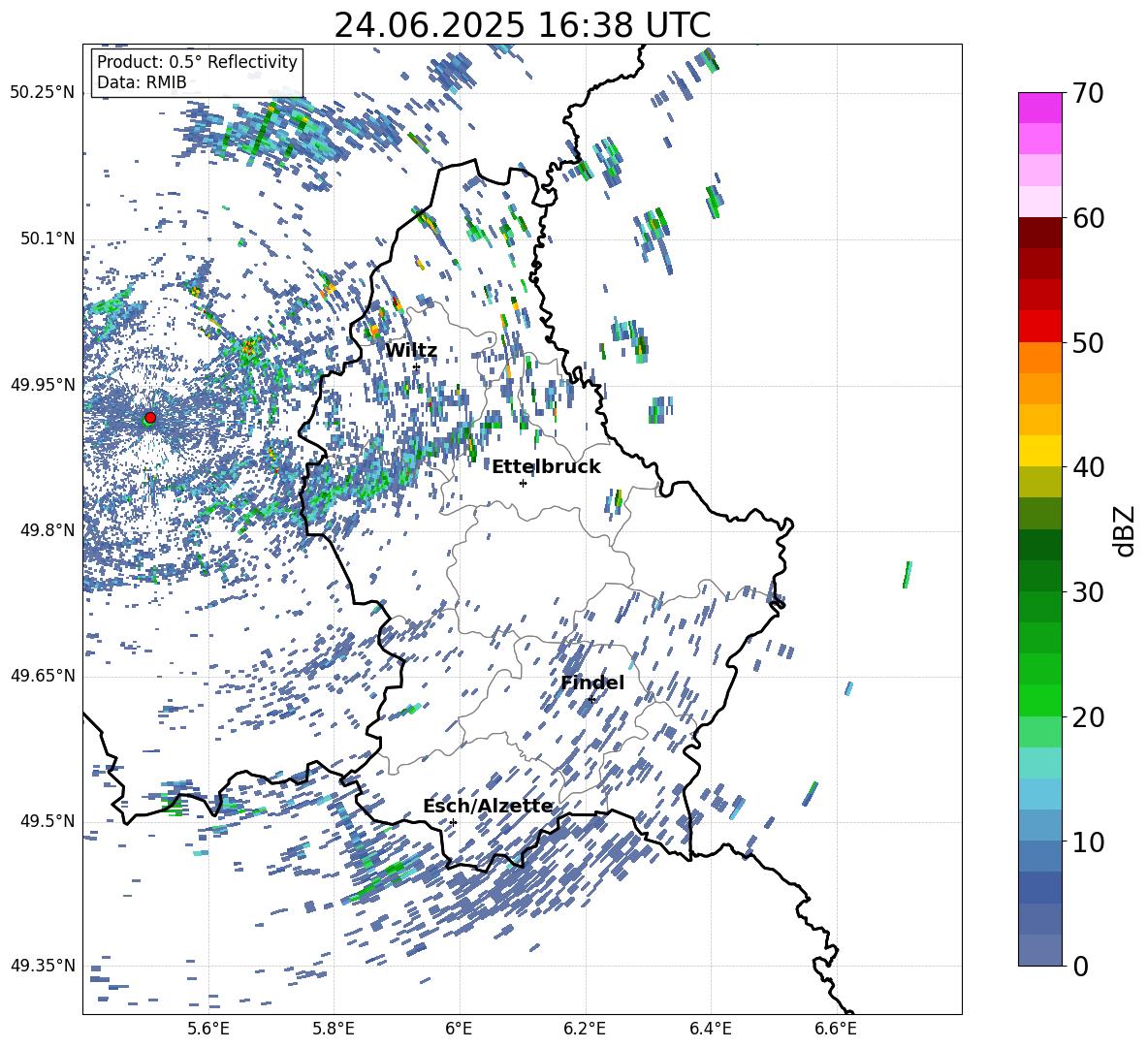The image size is (1148, 1048).
Task: Click the 'Data: RMIB' legend text
Action: (x=142, y=82)
